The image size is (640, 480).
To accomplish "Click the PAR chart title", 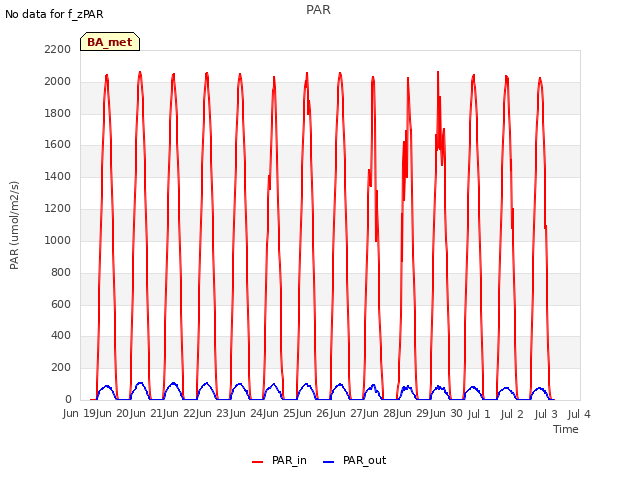I will 318,9.
